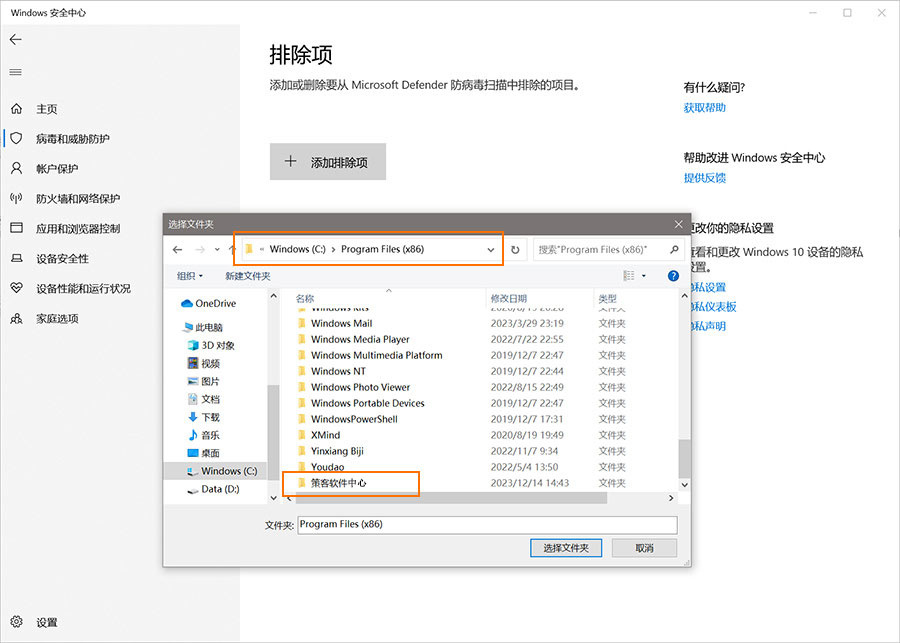Click the search magnifier icon
The height and width of the screenshot is (643, 900).
coord(674,249)
